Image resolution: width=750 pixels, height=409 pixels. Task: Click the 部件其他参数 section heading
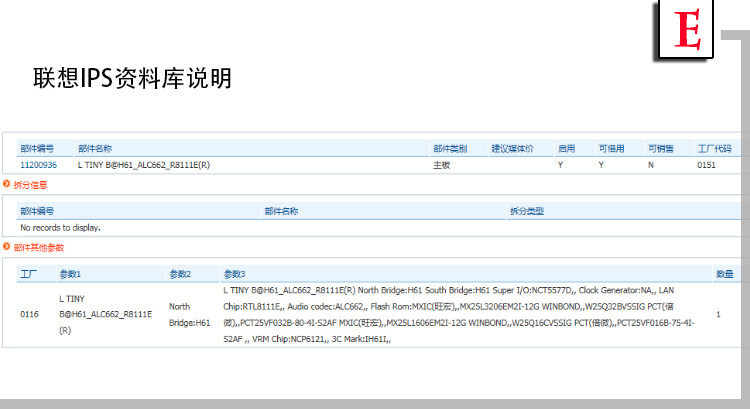(39, 247)
